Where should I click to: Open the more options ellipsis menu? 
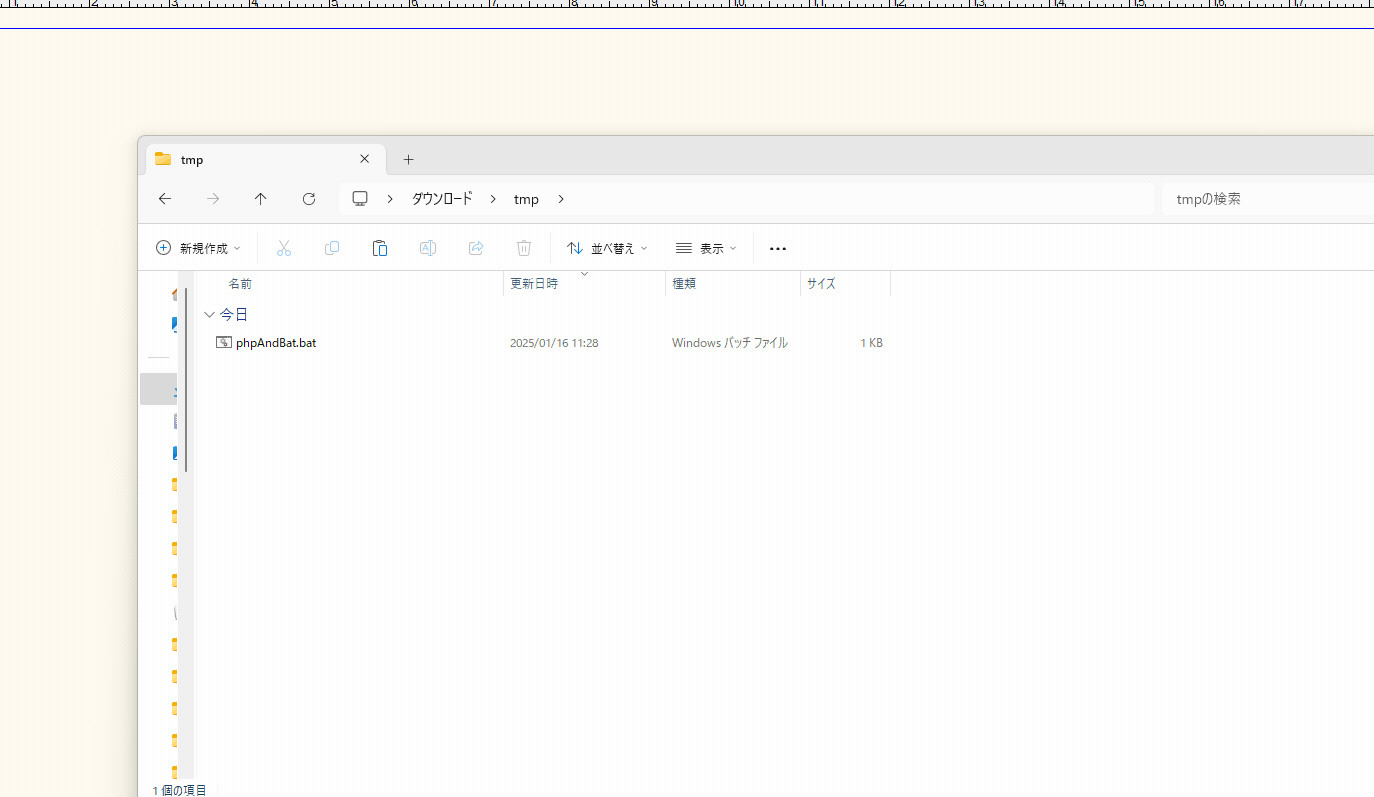pos(778,248)
